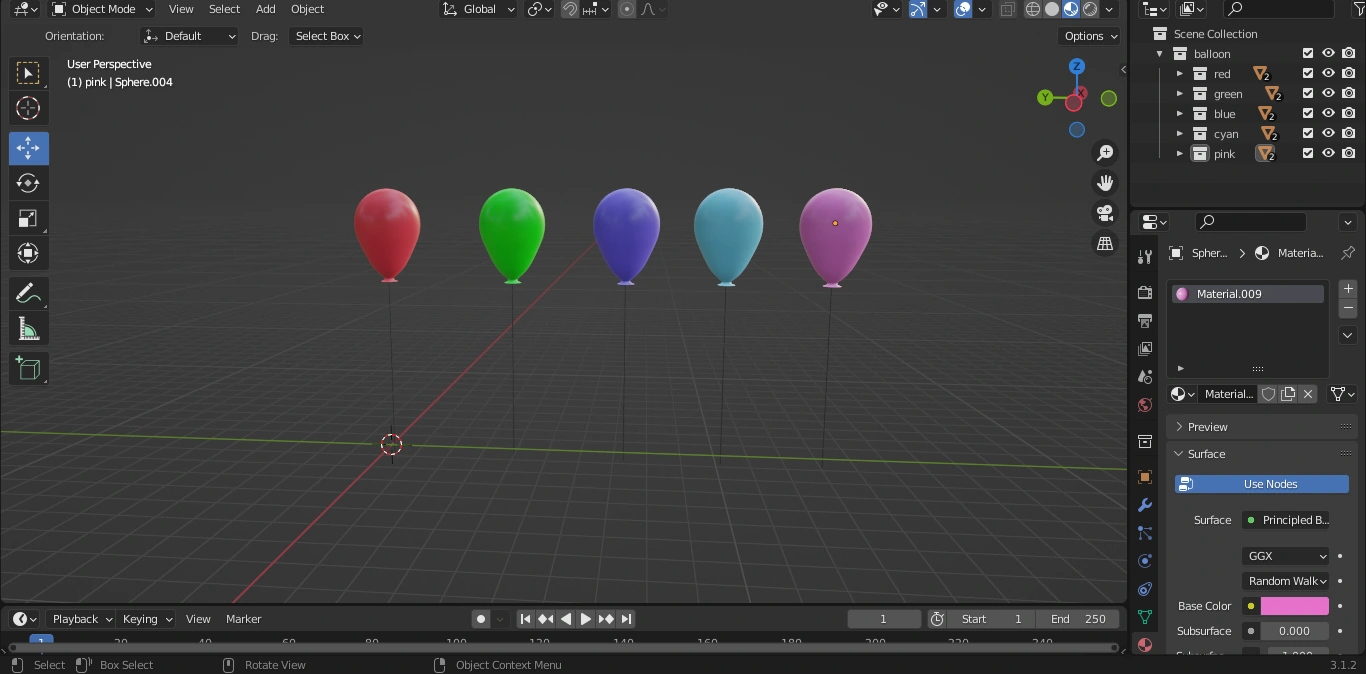The height and width of the screenshot is (674, 1366).
Task: Open the Modifier Properties wrench tab
Action: 1144,505
